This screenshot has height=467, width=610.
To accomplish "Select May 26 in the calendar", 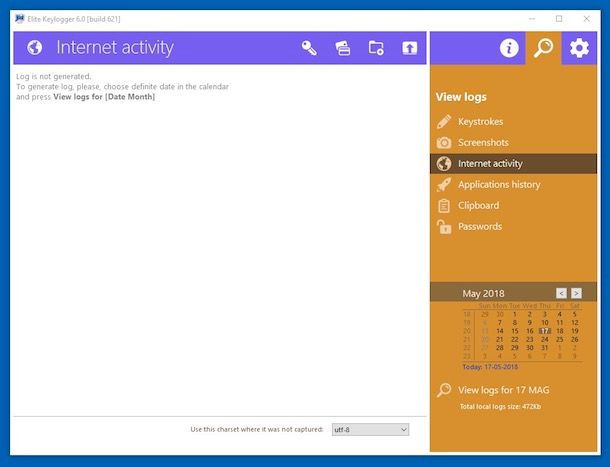I will tap(575, 340).
